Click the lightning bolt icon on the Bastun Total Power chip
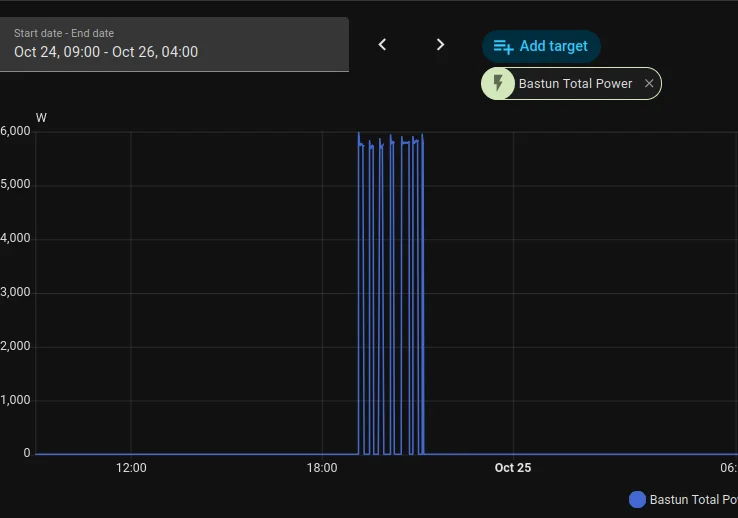Viewport: 738px width, 518px height. (x=498, y=83)
